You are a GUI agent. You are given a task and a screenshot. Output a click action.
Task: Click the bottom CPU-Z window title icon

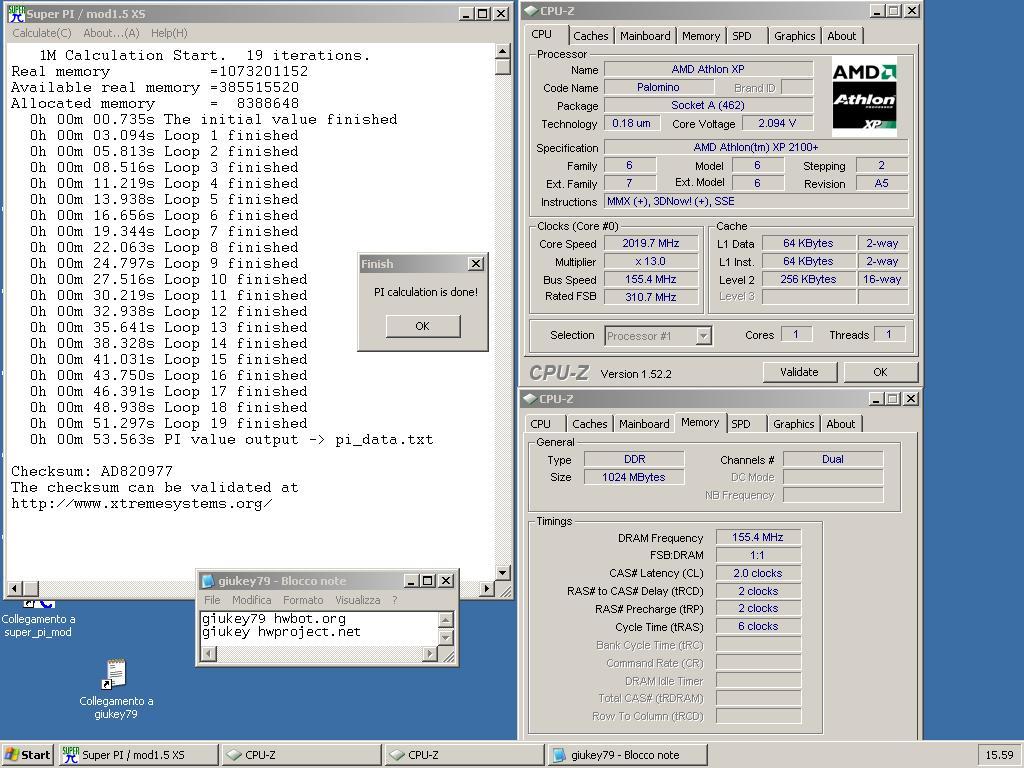tap(530, 398)
